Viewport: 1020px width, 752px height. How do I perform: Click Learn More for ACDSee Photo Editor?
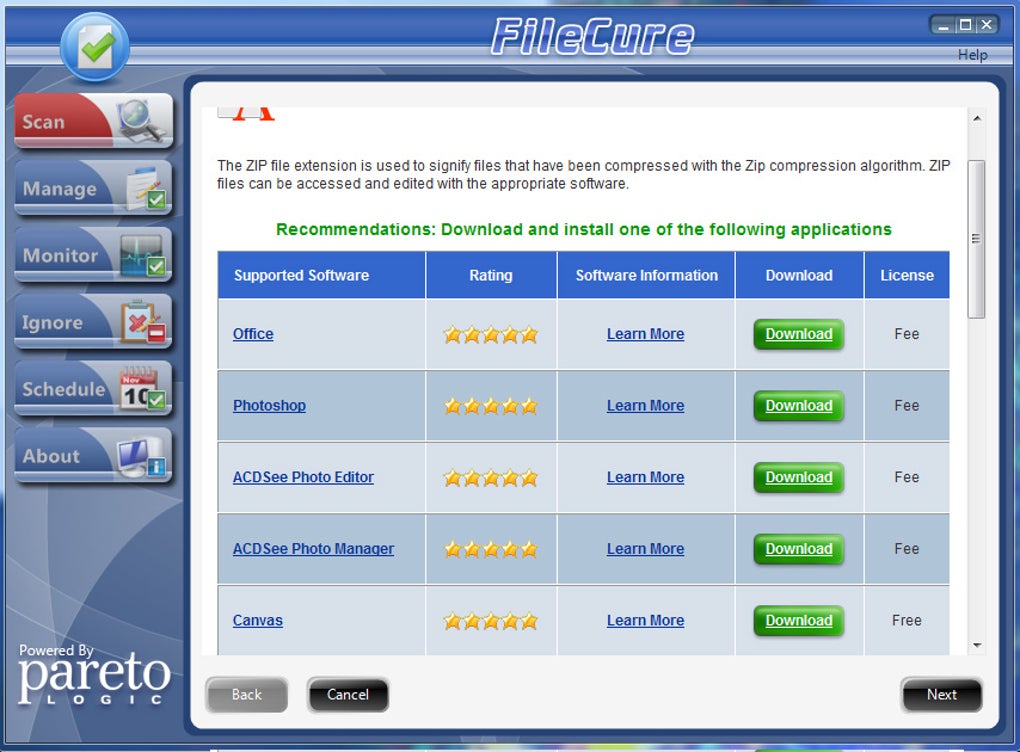point(645,477)
